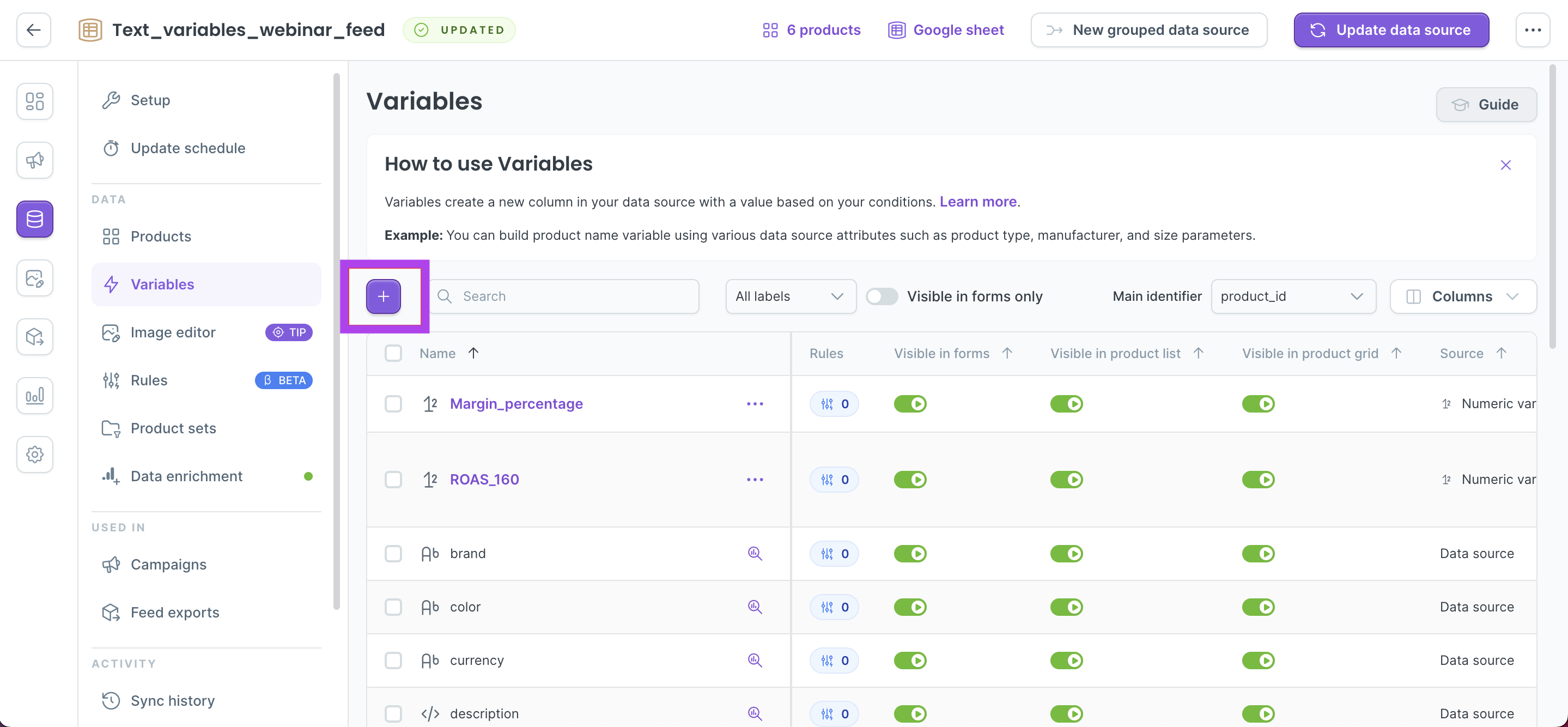Open Feed exports sidebar item
The height and width of the screenshot is (727, 1568).
tap(175, 613)
